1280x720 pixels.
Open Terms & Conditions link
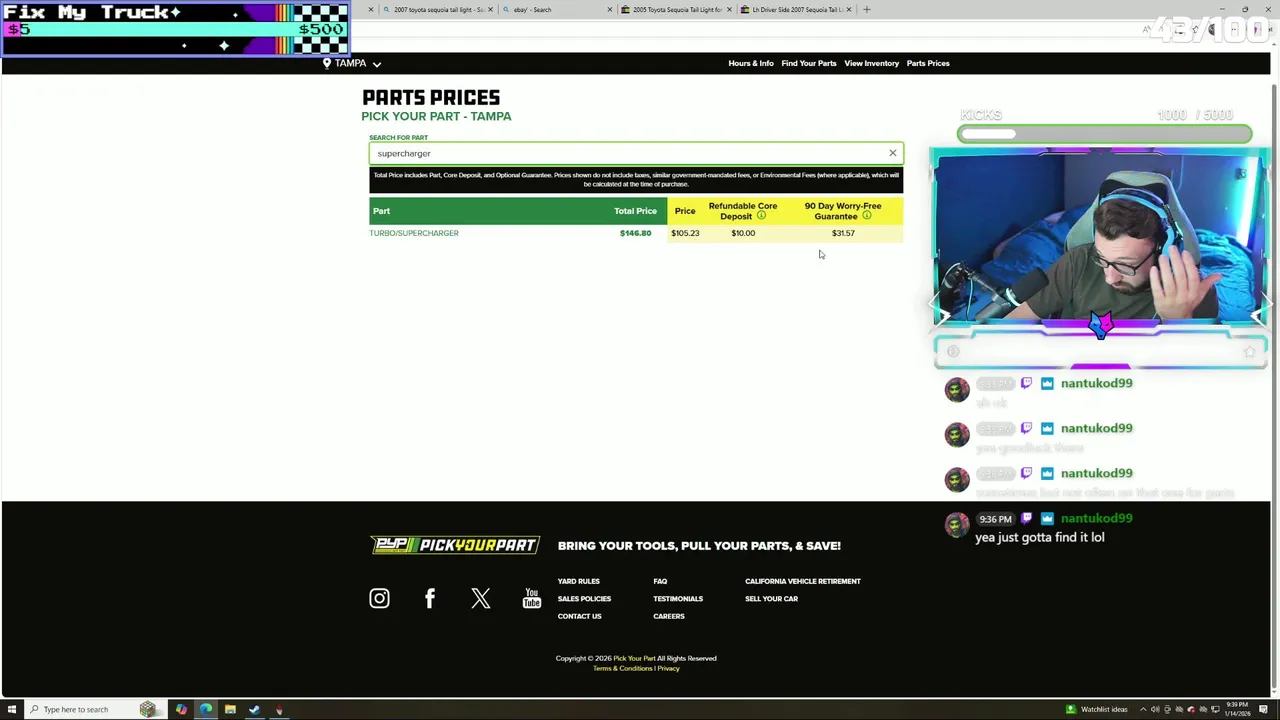(x=623, y=668)
